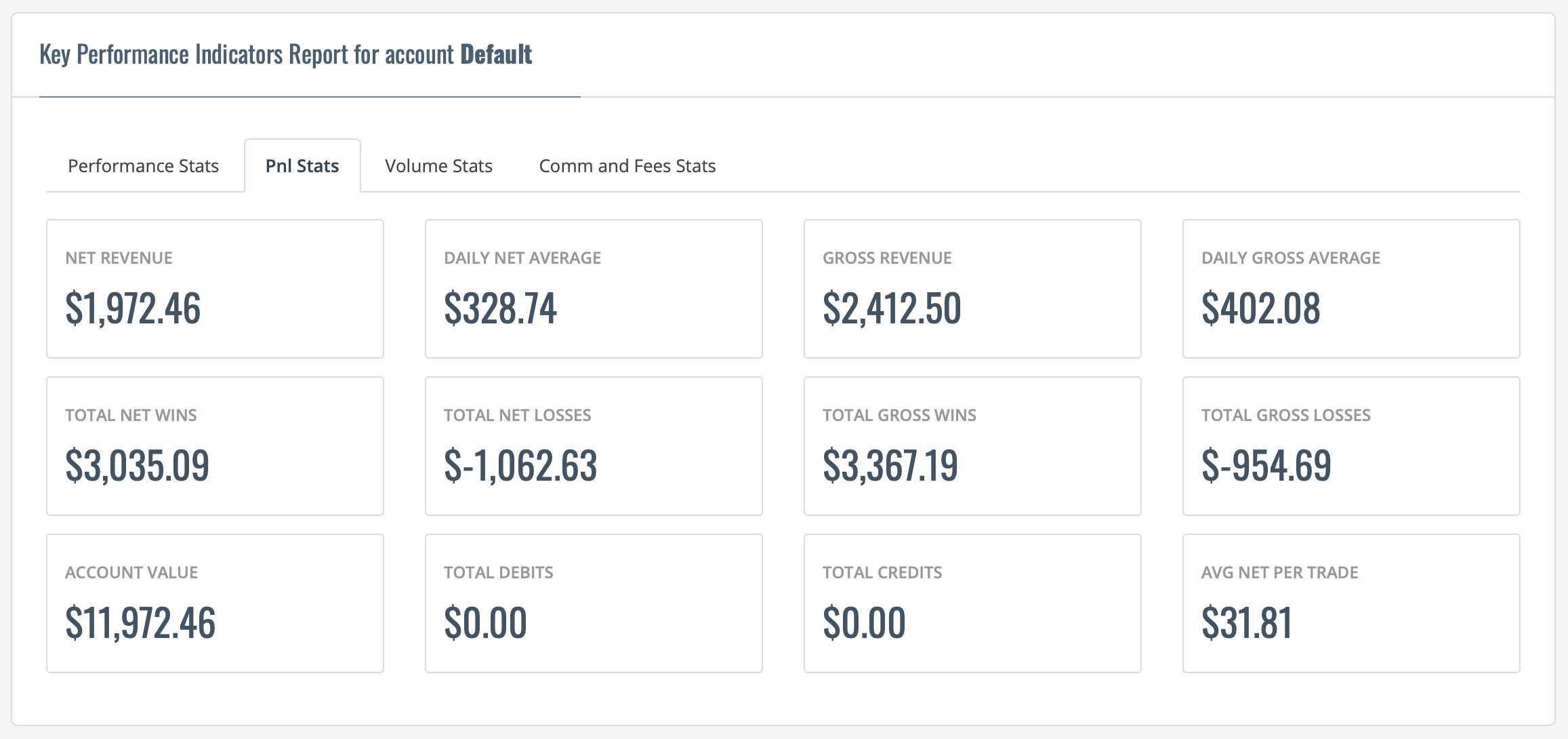Click the Total Gross Losses card
1568x739 pixels.
pyautogui.click(x=1351, y=446)
